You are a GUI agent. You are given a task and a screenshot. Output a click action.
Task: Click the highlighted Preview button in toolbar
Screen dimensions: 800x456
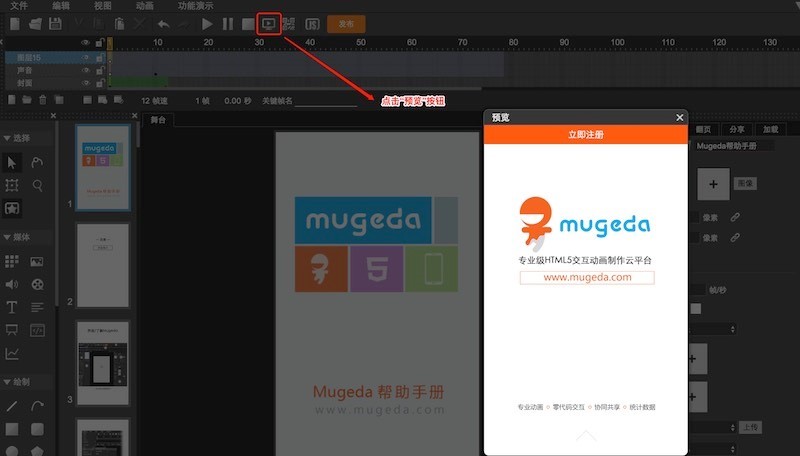[x=268, y=23]
